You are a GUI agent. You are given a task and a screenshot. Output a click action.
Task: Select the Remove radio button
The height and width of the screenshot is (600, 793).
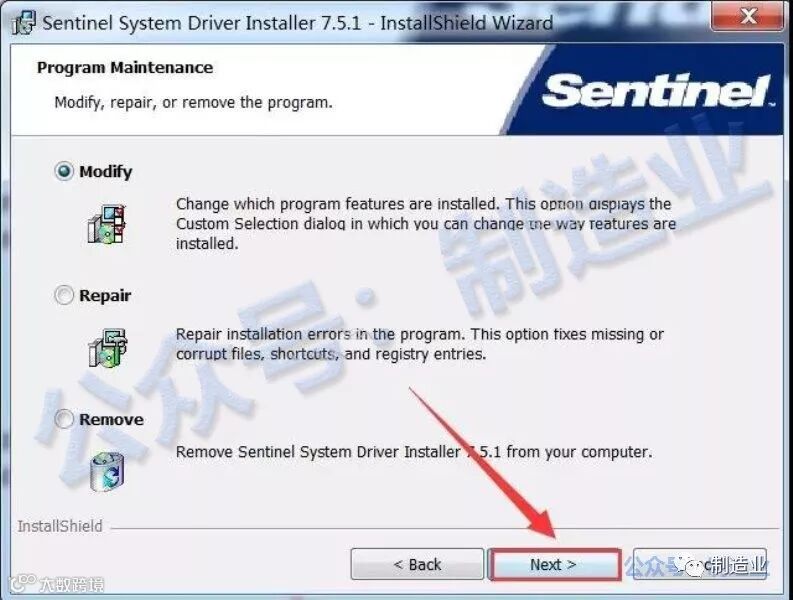pos(64,419)
